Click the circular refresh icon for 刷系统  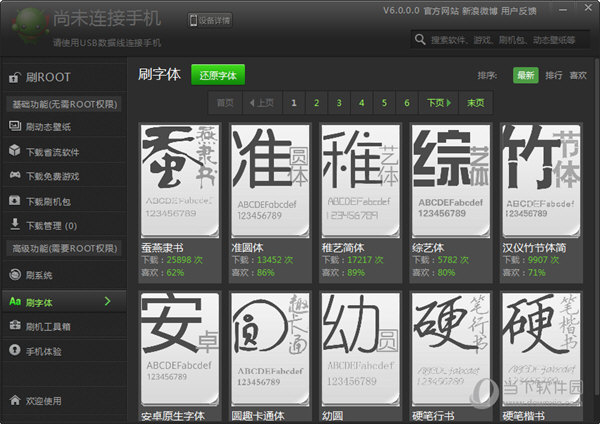(x=15, y=274)
